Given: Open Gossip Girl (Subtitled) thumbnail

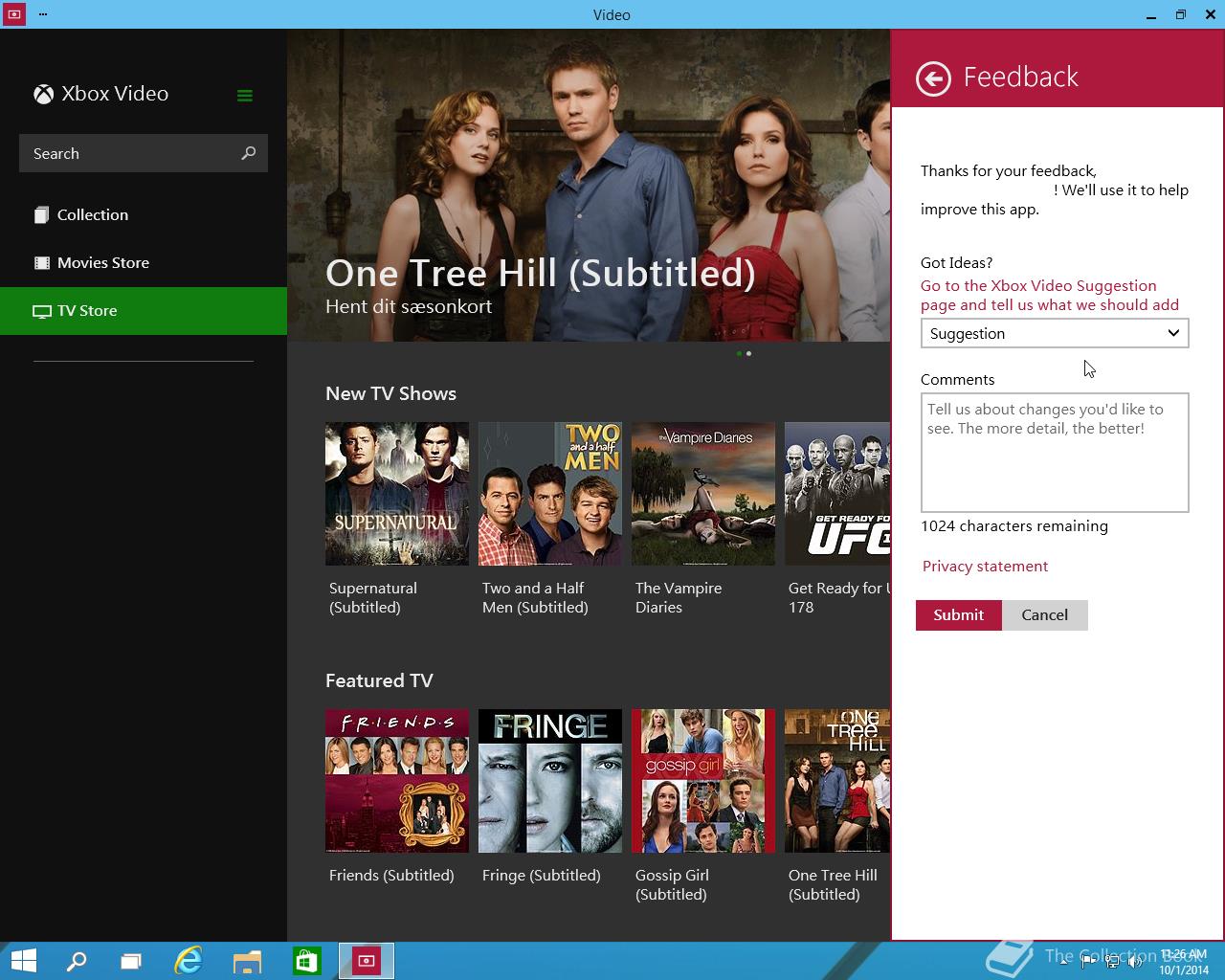Looking at the screenshot, I should 703,781.
